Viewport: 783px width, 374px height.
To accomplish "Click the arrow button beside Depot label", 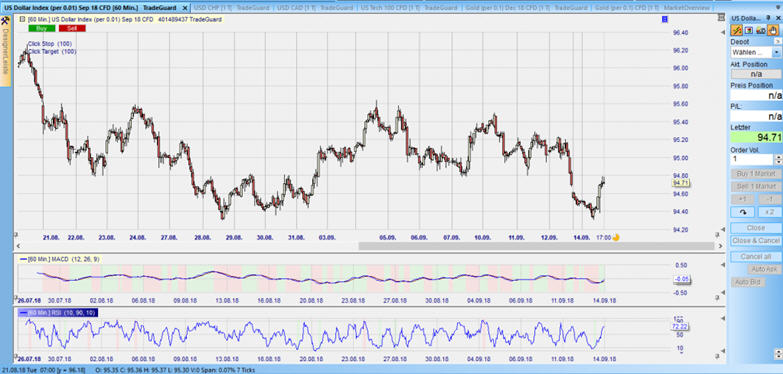I will (x=778, y=41).
